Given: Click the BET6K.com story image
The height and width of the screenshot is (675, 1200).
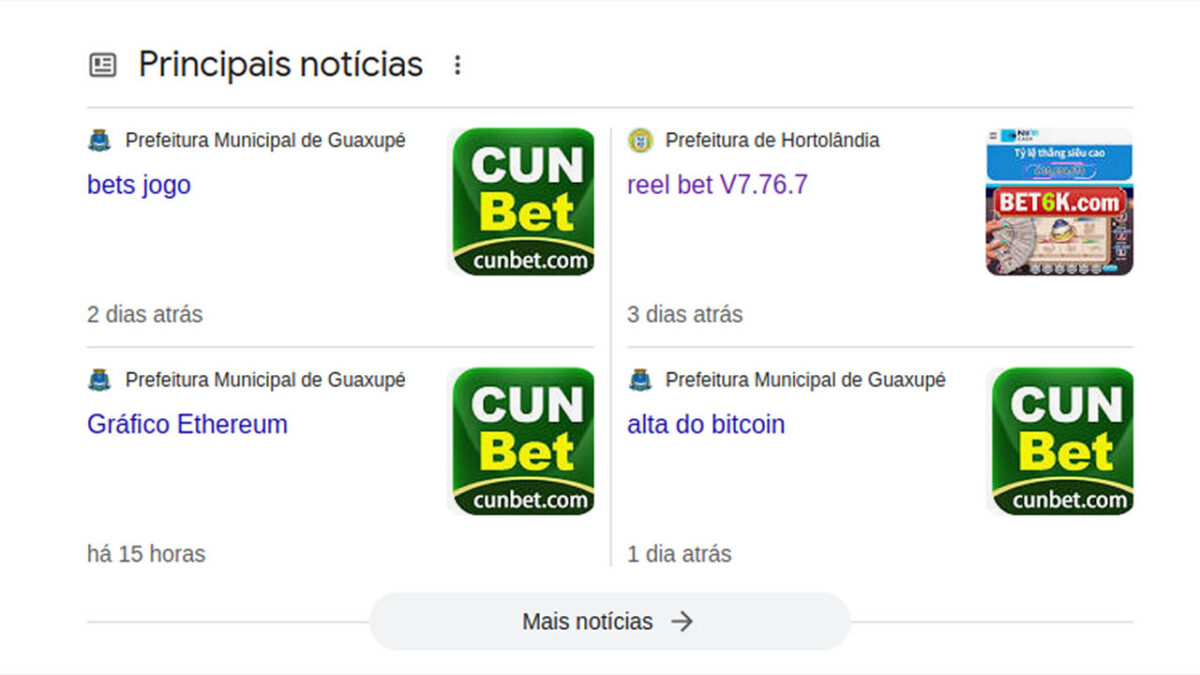Looking at the screenshot, I should click(1059, 200).
